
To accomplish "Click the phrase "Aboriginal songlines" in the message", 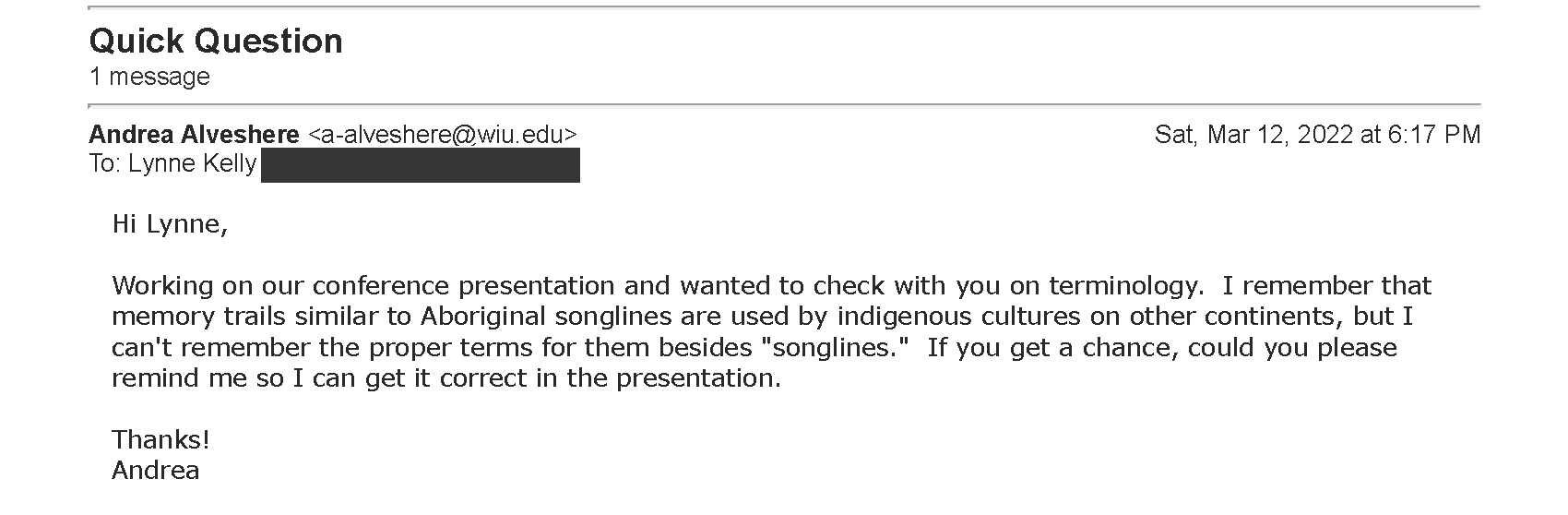I will (x=548, y=317).
